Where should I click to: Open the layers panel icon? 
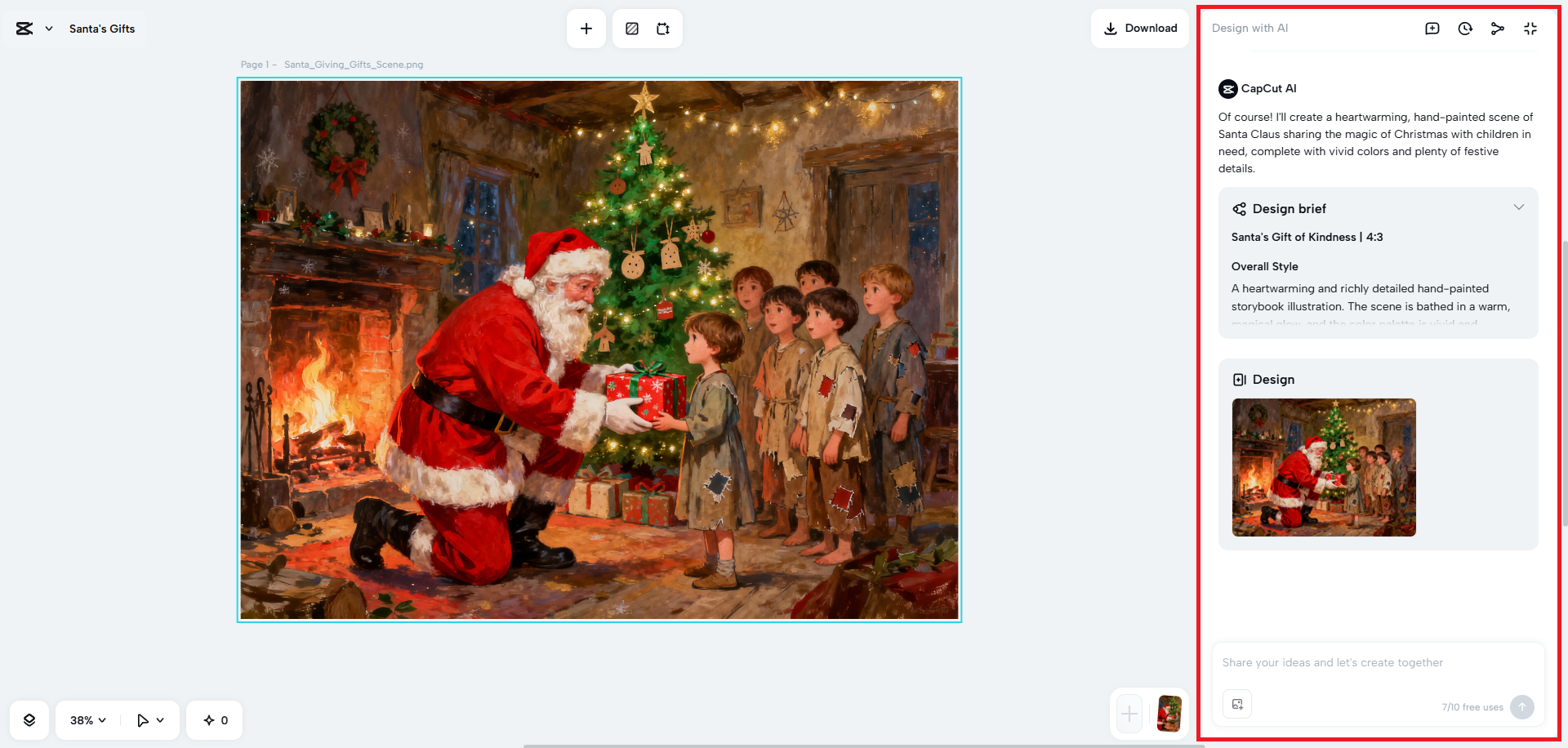click(29, 720)
